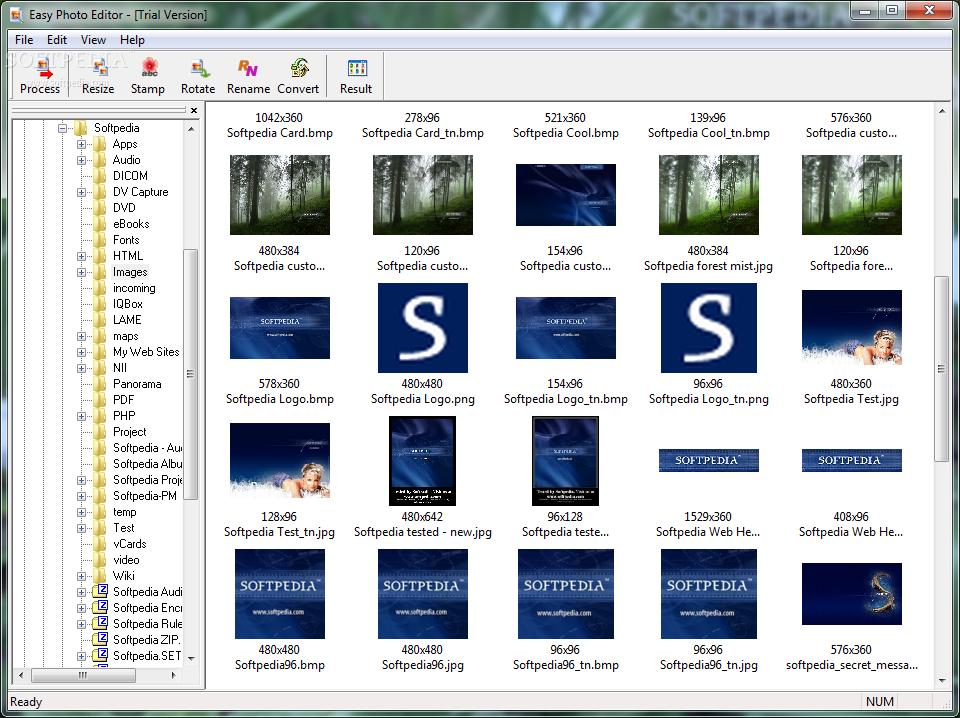
Task: Open the File menu
Action: [x=24, y=40]
